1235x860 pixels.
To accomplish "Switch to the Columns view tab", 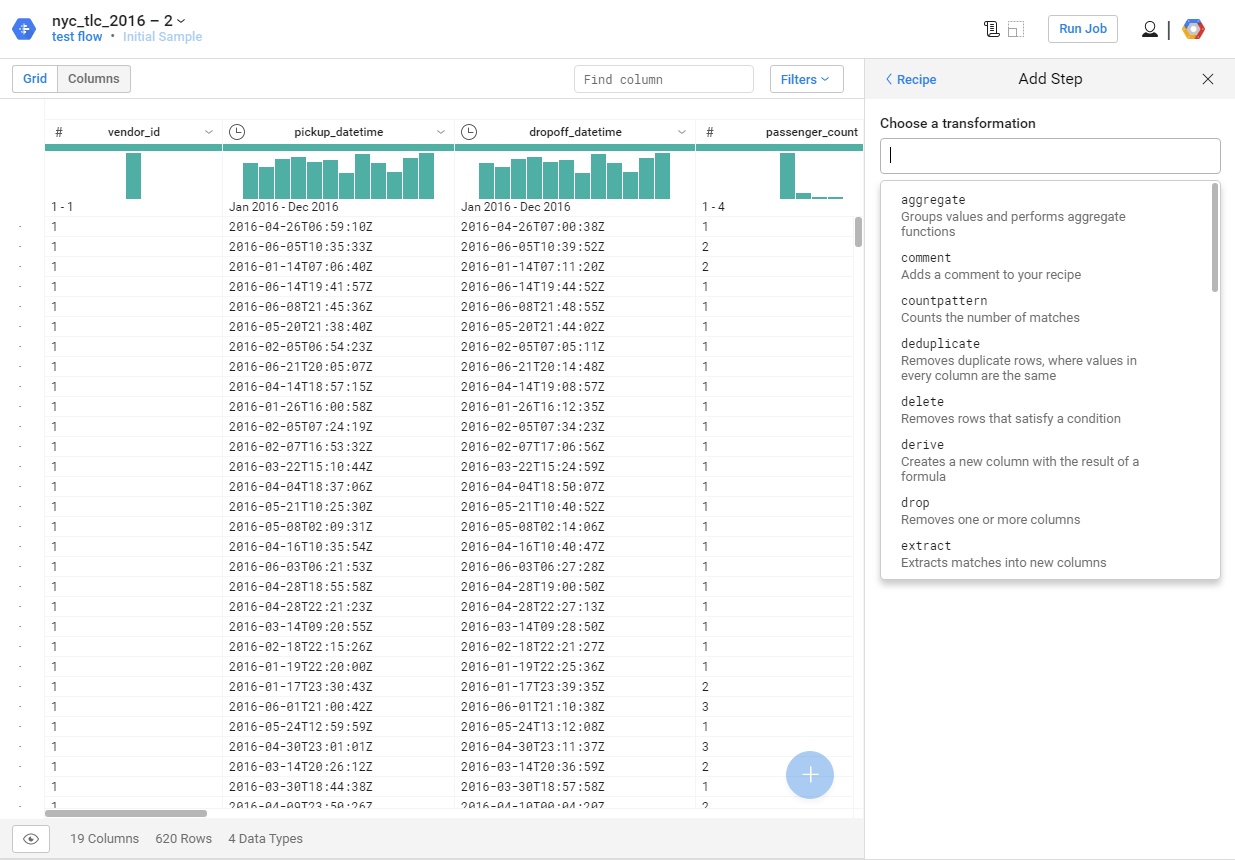I will click(94, 79).
